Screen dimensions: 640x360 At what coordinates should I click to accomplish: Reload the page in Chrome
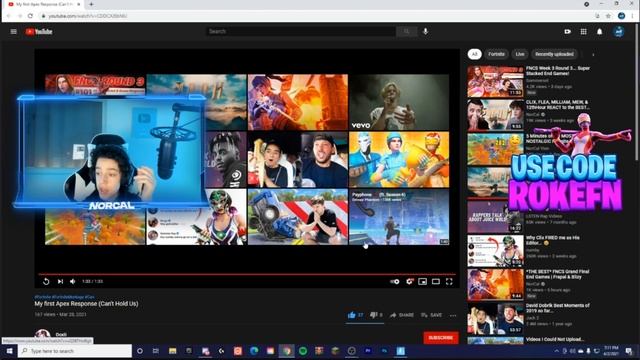(x=30, y=16)
